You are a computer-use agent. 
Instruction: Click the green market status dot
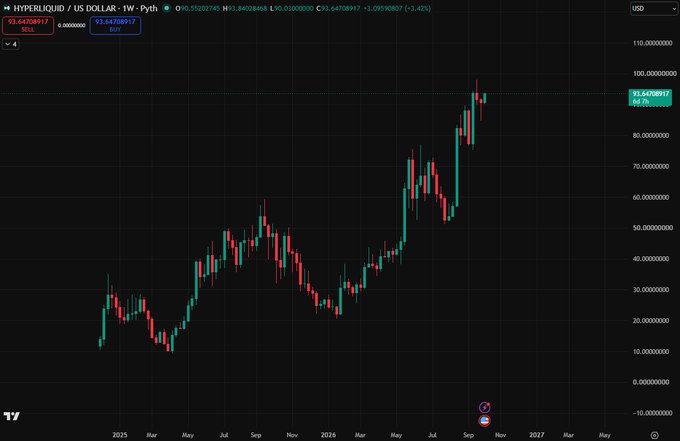click(167, 8)
